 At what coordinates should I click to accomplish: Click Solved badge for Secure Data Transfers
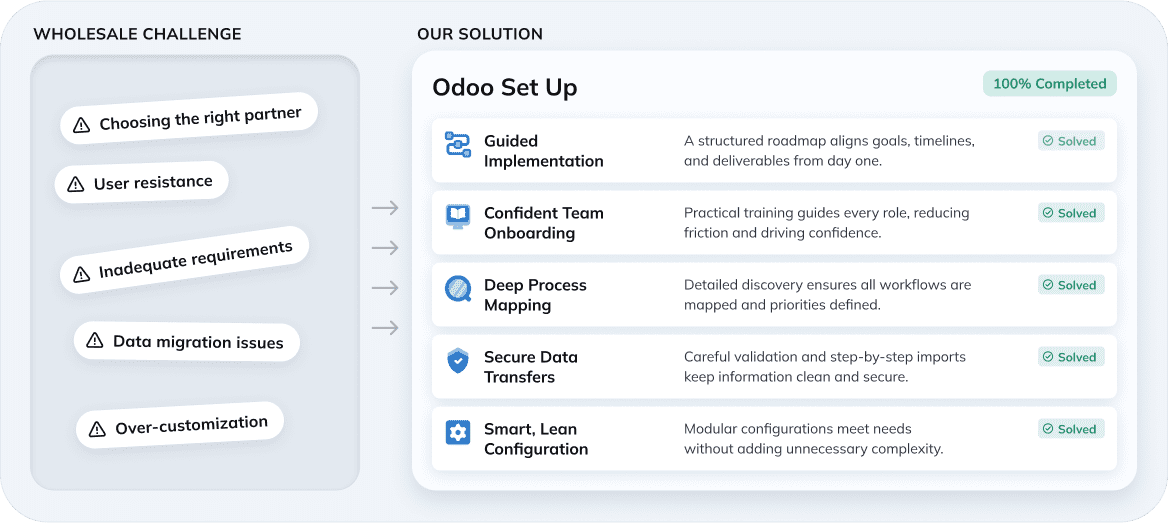(1070, 357)
